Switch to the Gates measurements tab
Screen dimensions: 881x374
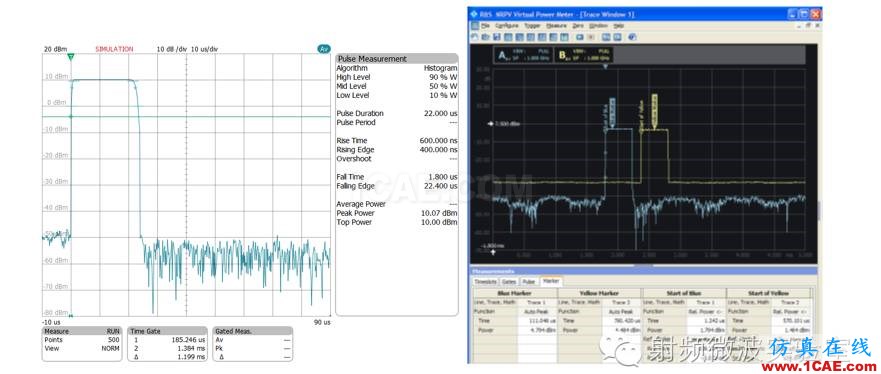tap(509, 282)
